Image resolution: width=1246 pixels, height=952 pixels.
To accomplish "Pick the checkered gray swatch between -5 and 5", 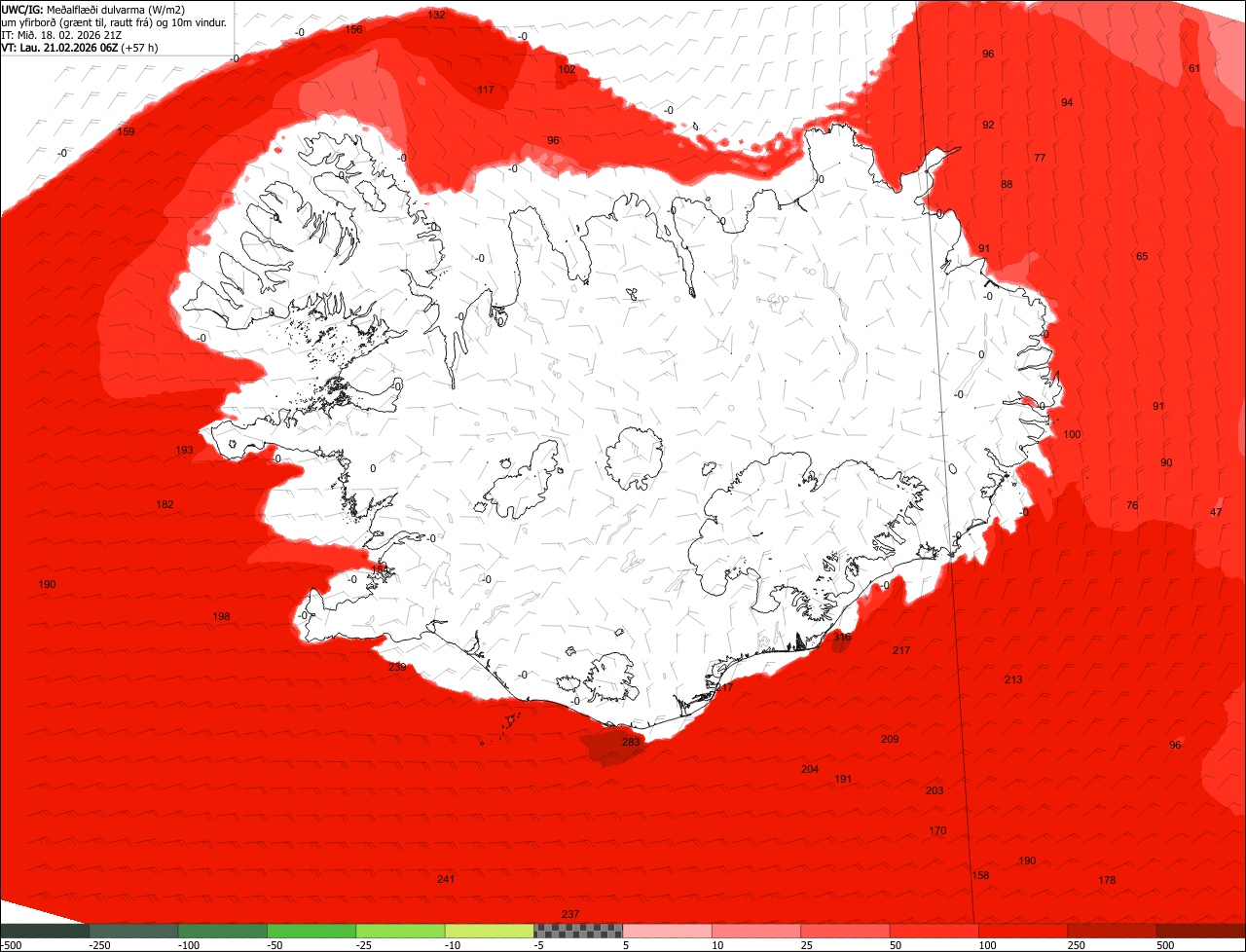I will point(578,931).
